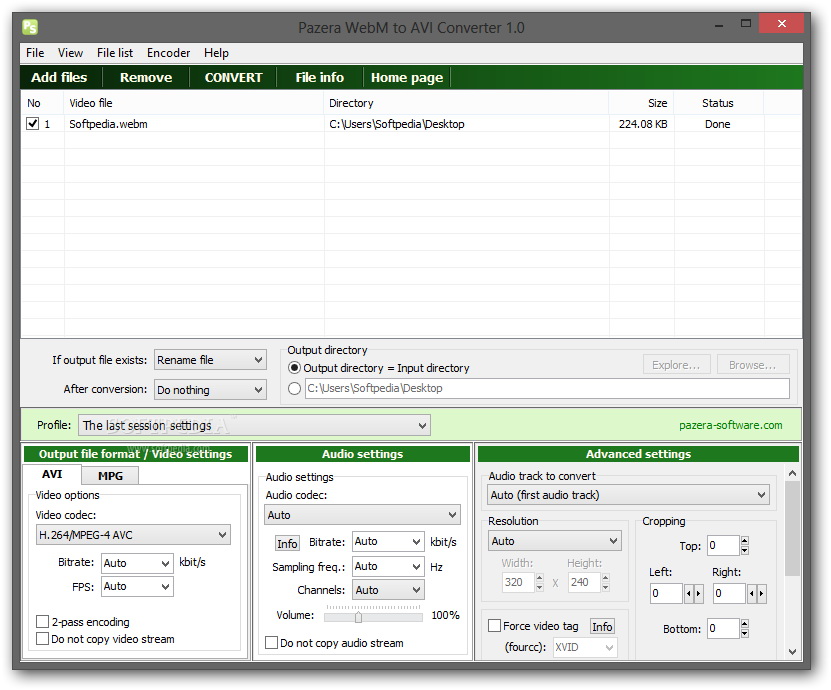Open the After conversion dropdown
This screenshot has height=690, width=831.
(210, 390)
